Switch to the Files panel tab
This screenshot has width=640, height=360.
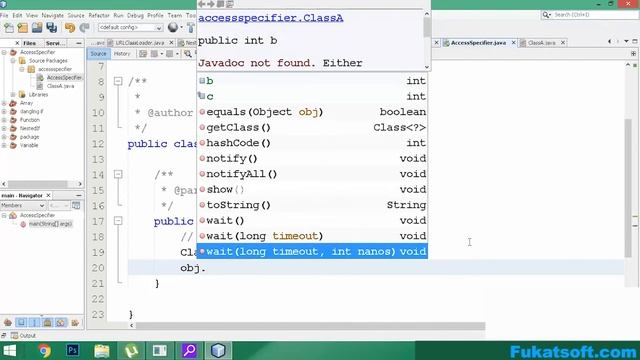tap(29, 43)
